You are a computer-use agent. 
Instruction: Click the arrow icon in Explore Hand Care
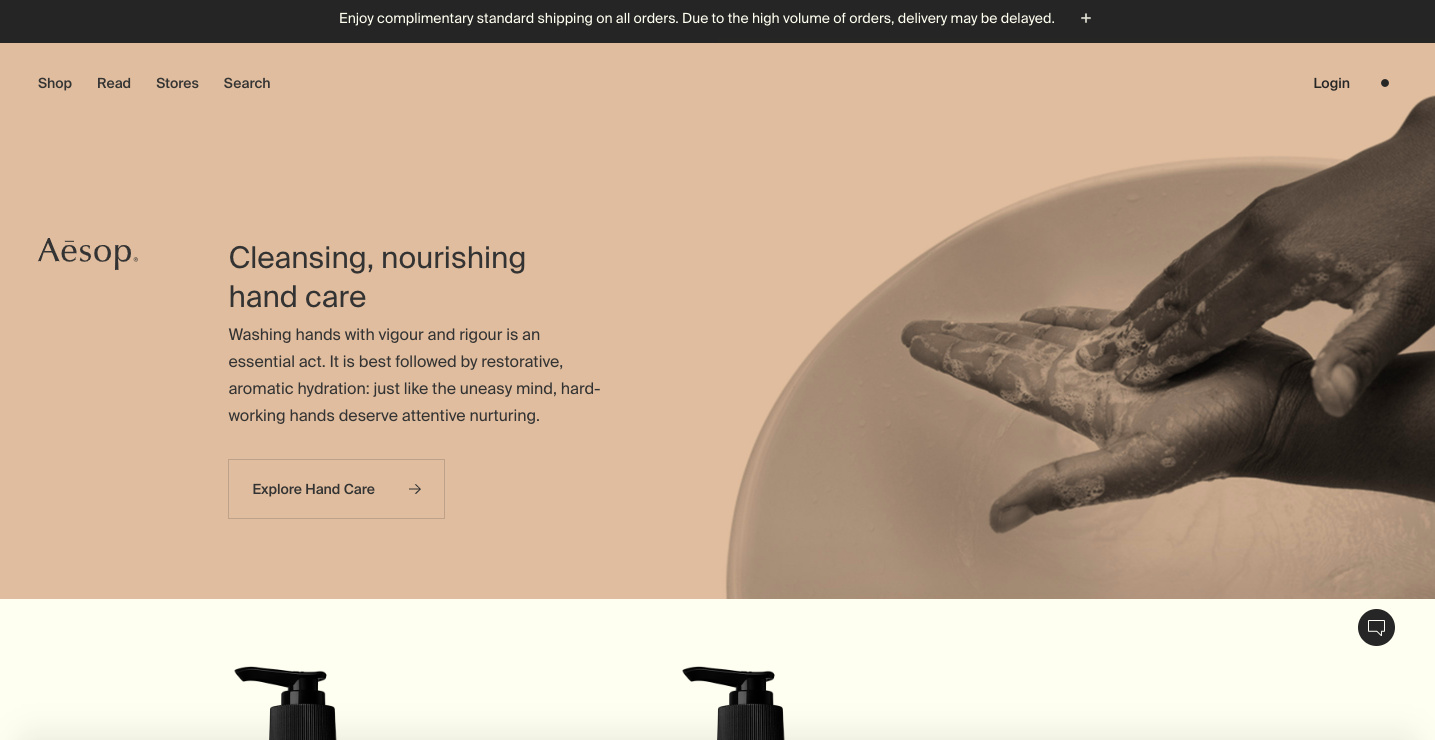(415, 489)
